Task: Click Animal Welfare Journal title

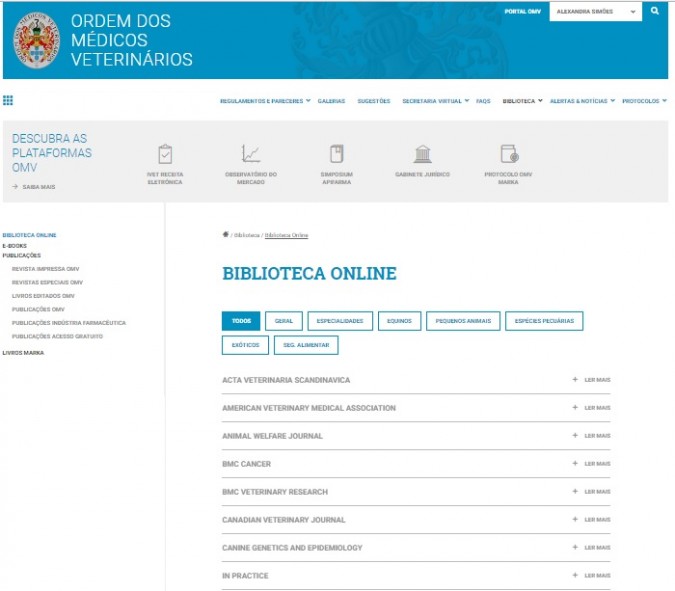Action: pos(272,436)
